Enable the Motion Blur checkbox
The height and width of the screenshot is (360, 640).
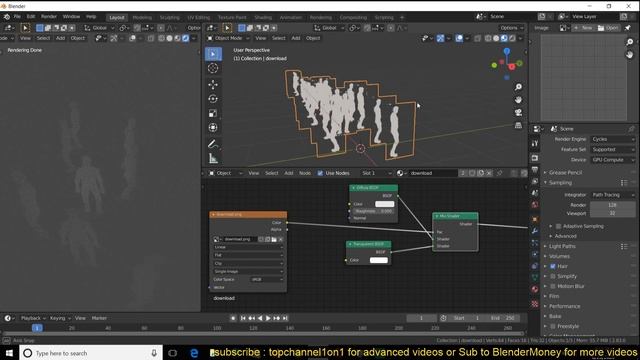pos(553,286)
